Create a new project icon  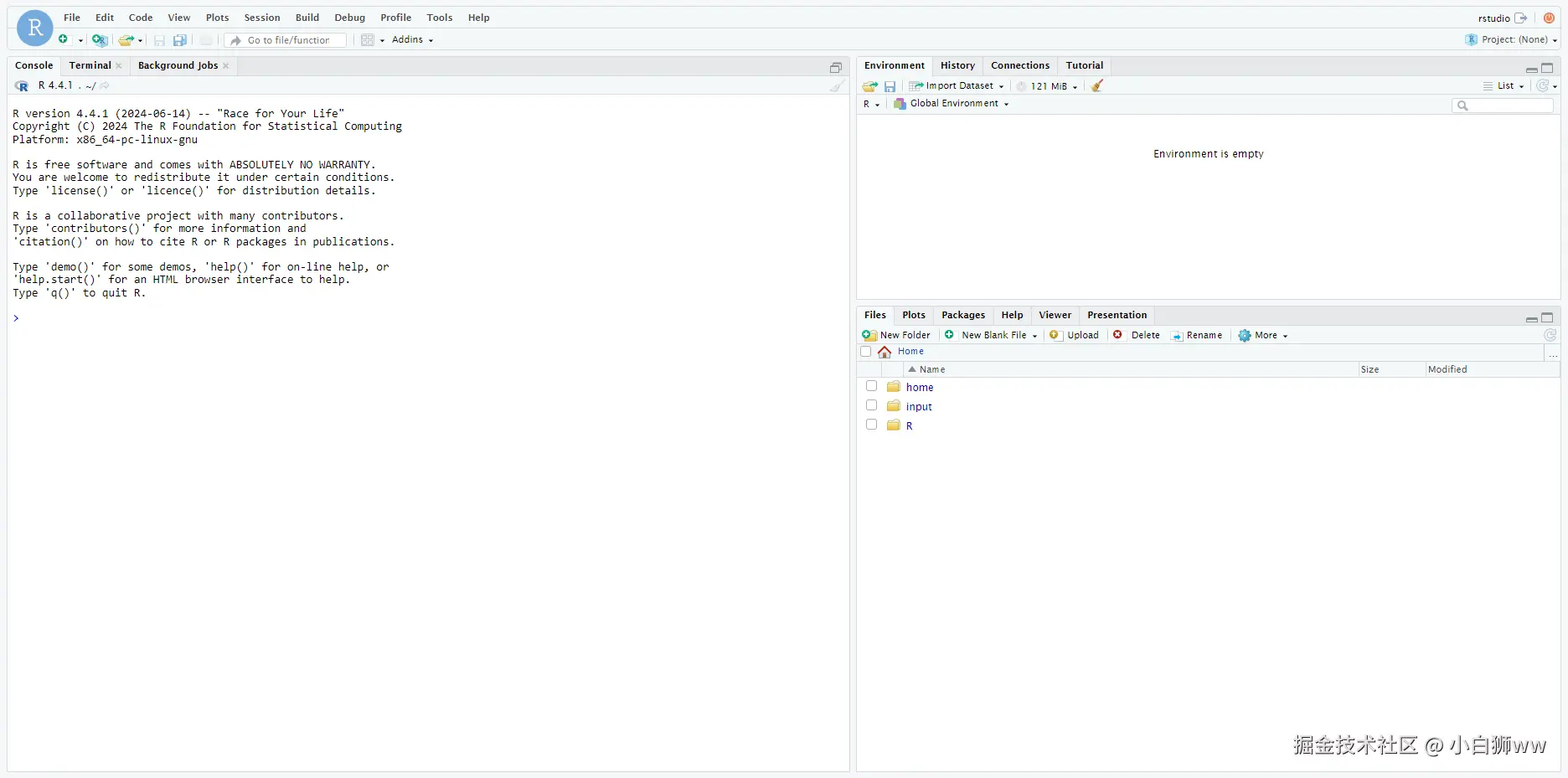[100, 39]
